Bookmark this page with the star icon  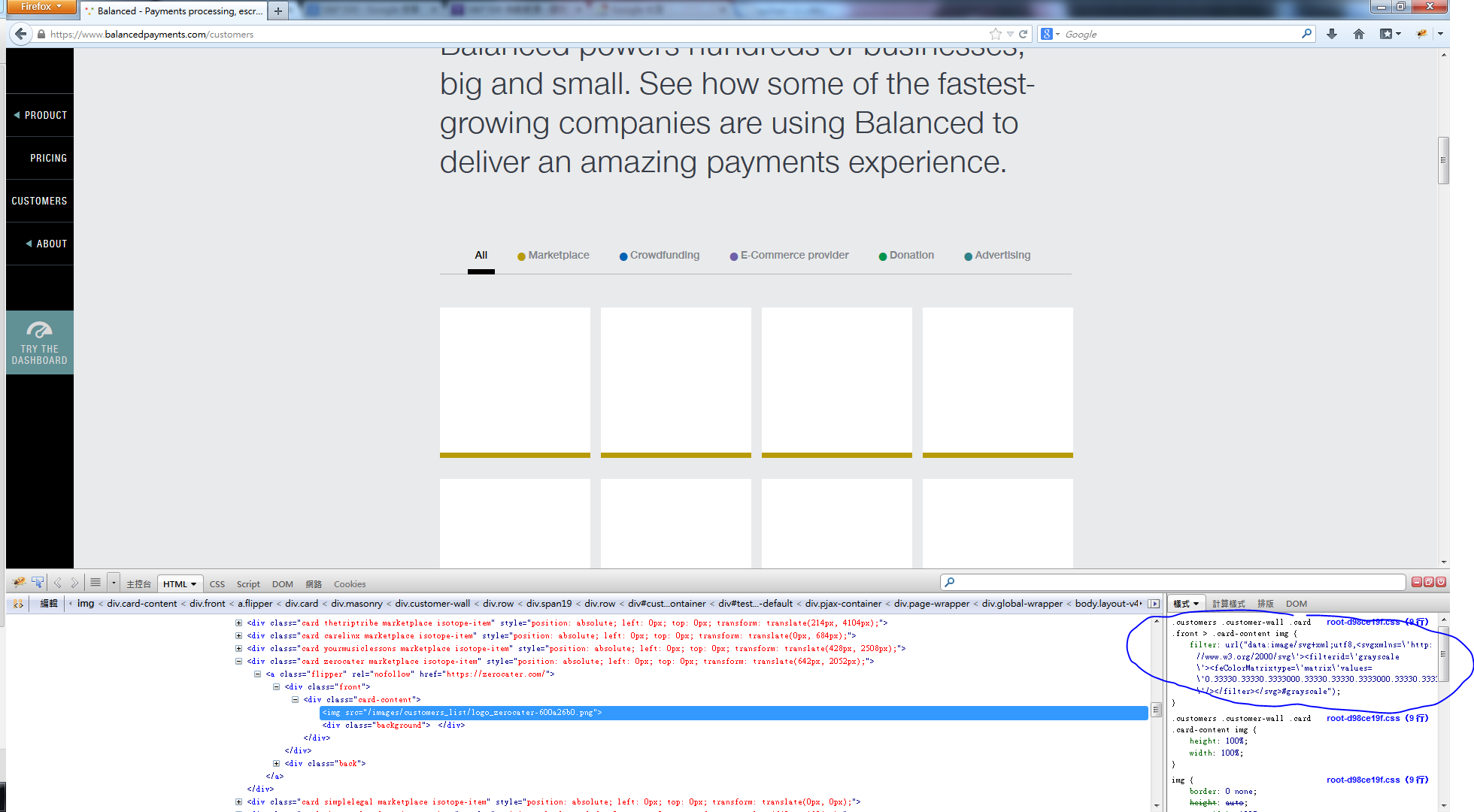tap(996, 34)
